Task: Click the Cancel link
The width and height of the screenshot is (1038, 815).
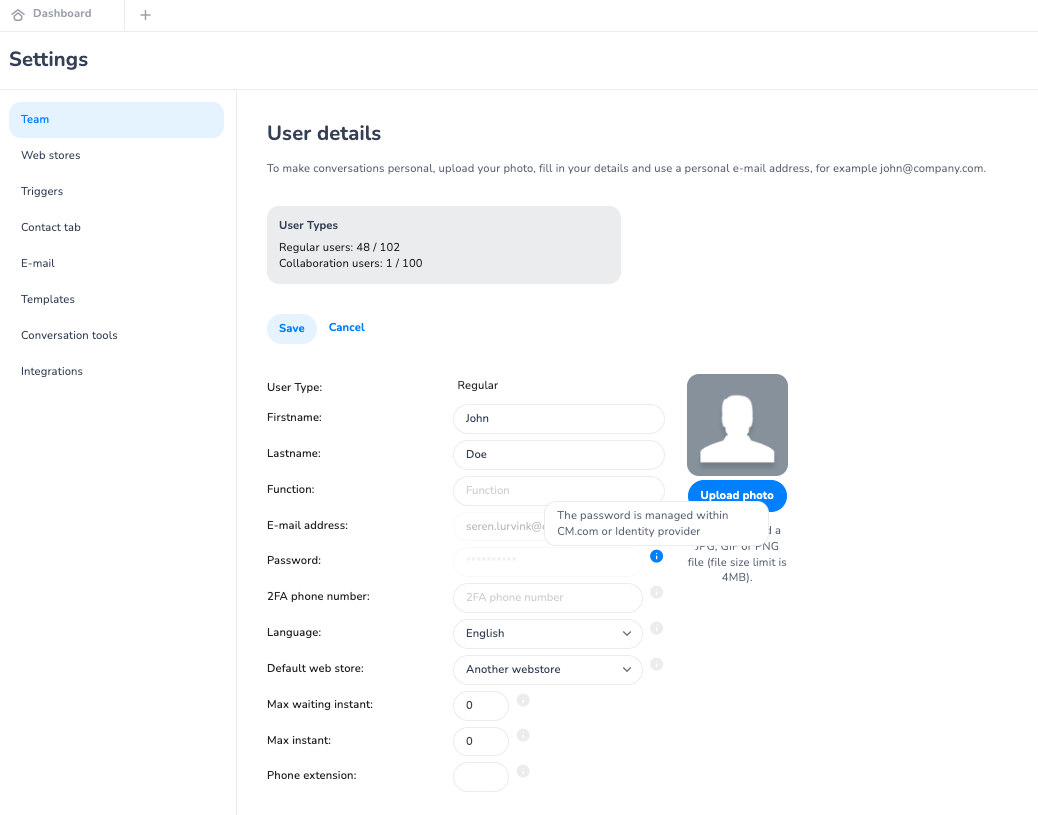Action: click(x=346, y=328)
